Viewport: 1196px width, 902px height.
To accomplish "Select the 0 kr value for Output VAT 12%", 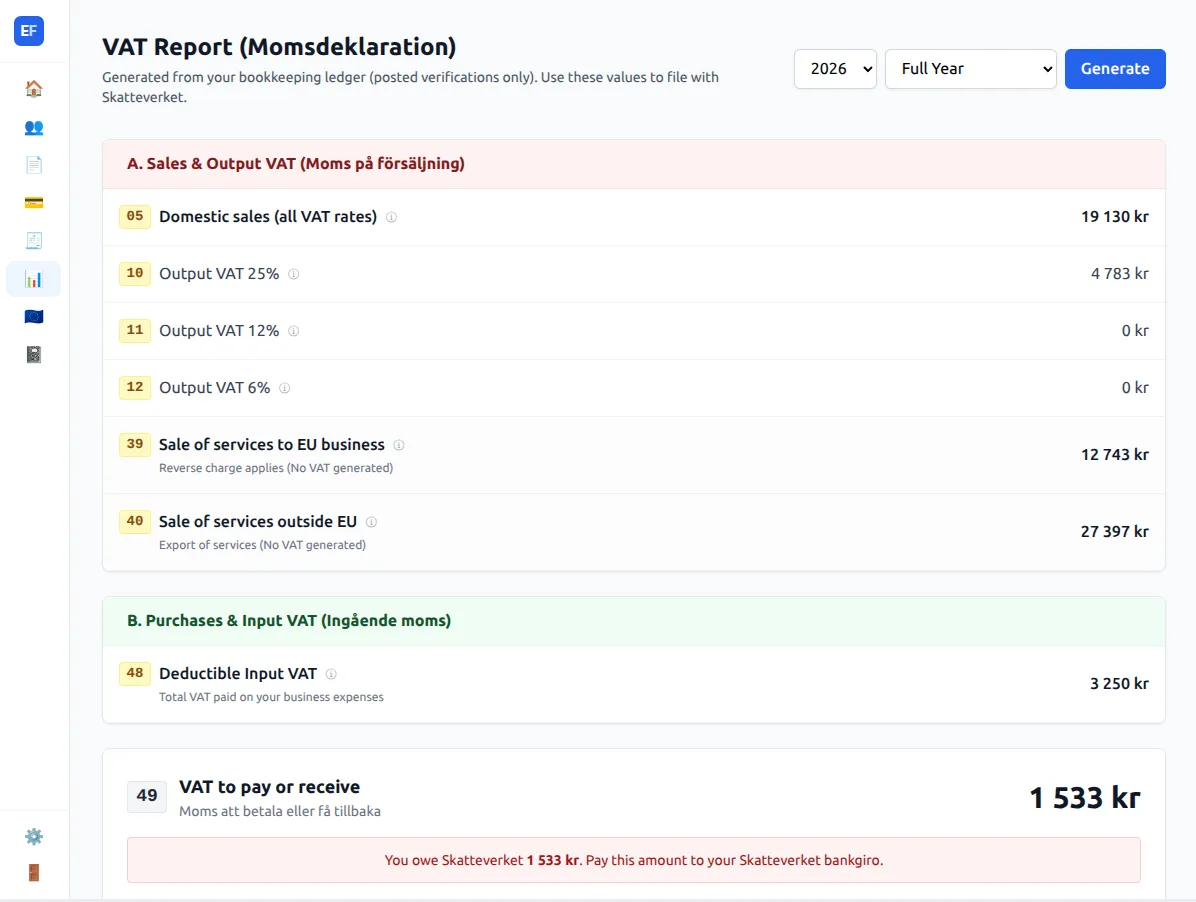I will click(x=1135, y=331).
